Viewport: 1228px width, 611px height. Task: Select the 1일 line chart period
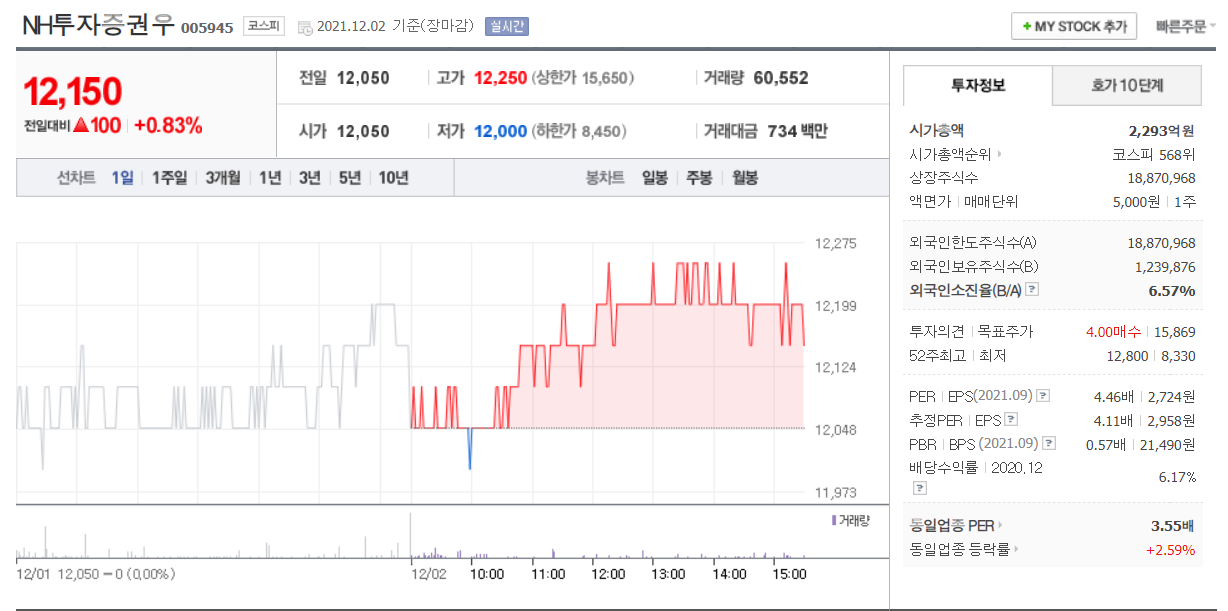tap(122, 178)
